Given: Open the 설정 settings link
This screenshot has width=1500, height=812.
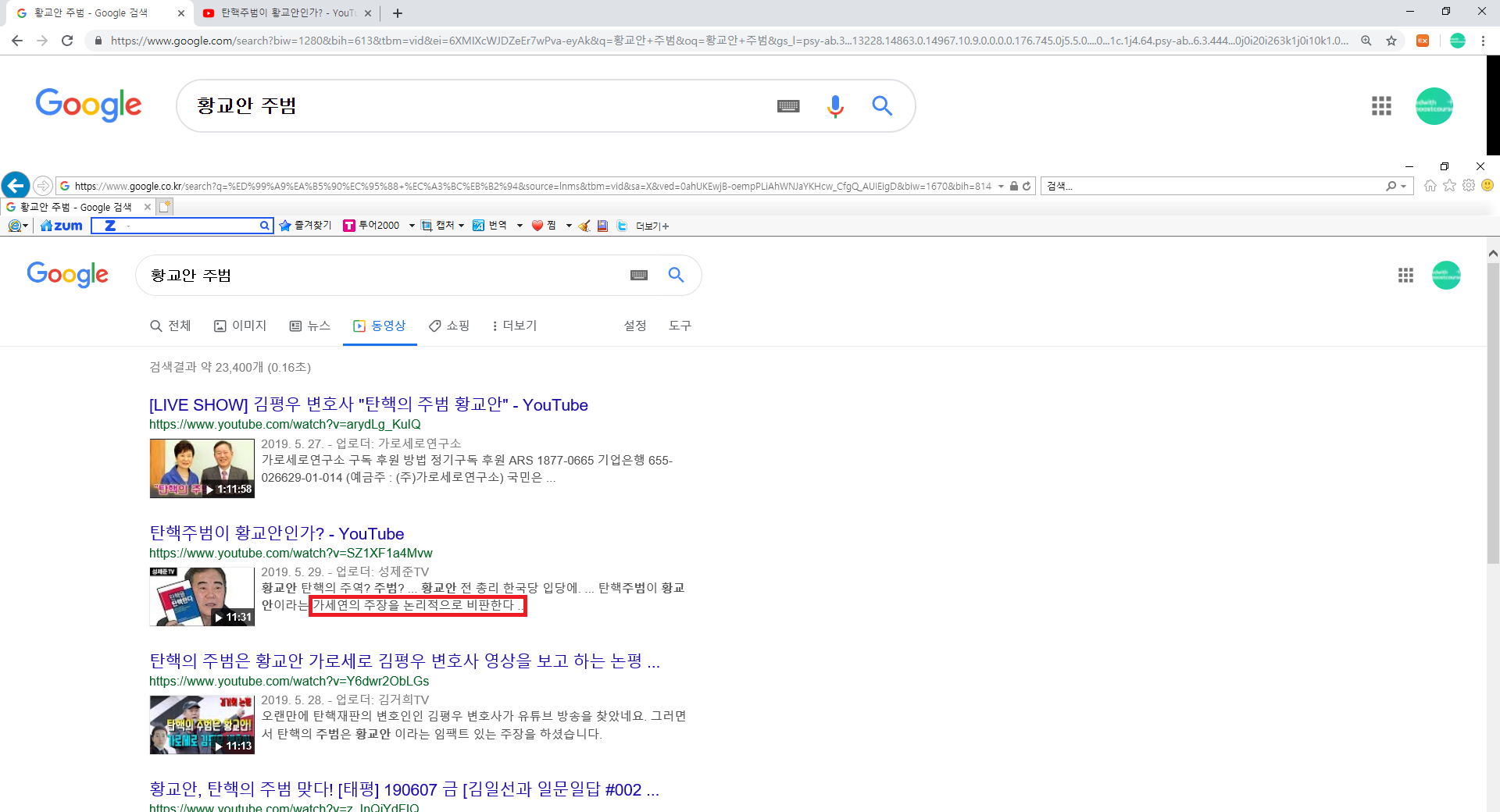Looking at the screenshot, I should [635, 326].
